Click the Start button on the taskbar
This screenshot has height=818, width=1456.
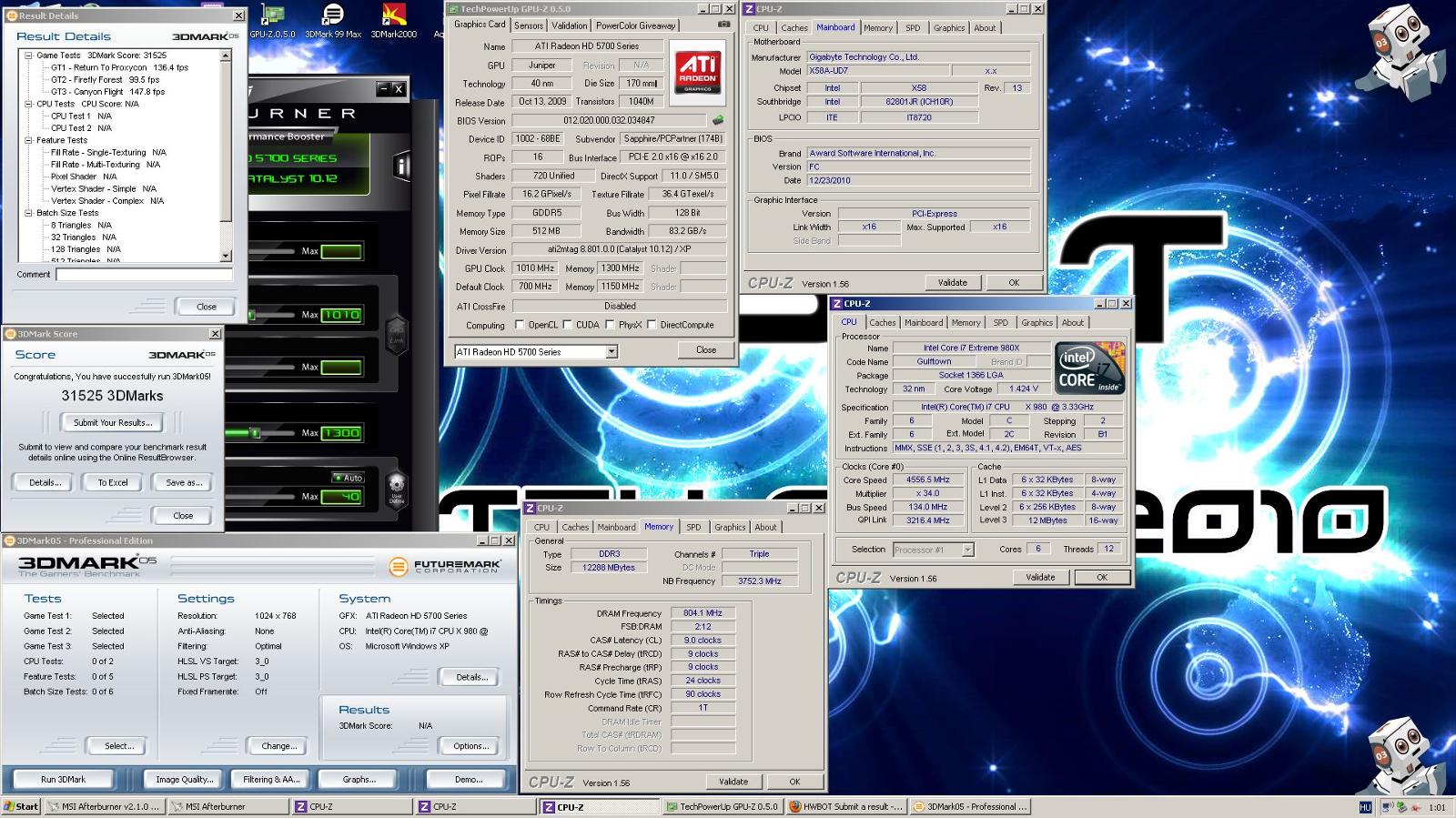[x=21, y=806]
